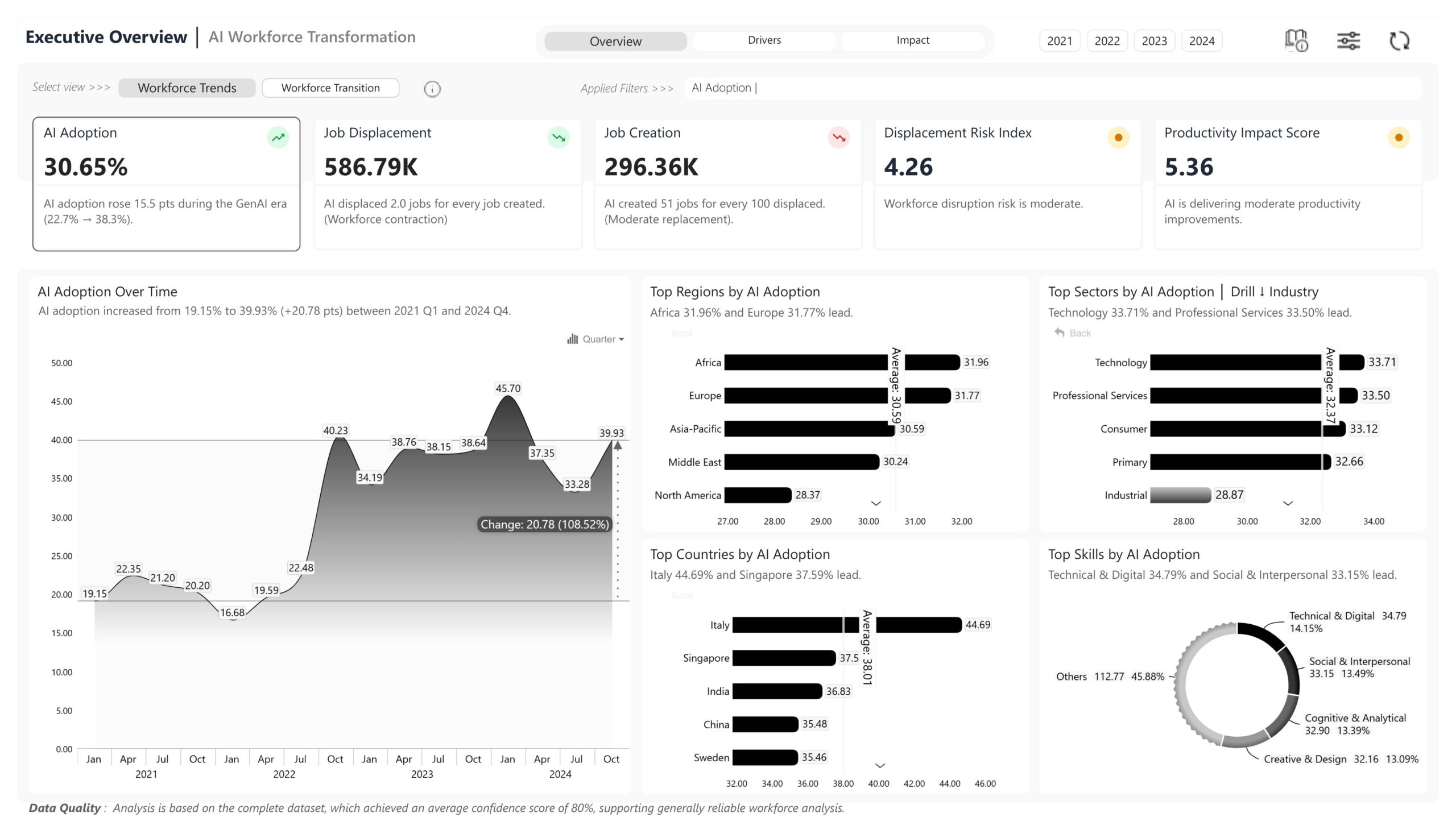Drill into the gray Industrial sector bar
The width and height of the screenshot is (1456, 834).
tap(1180, 495)
